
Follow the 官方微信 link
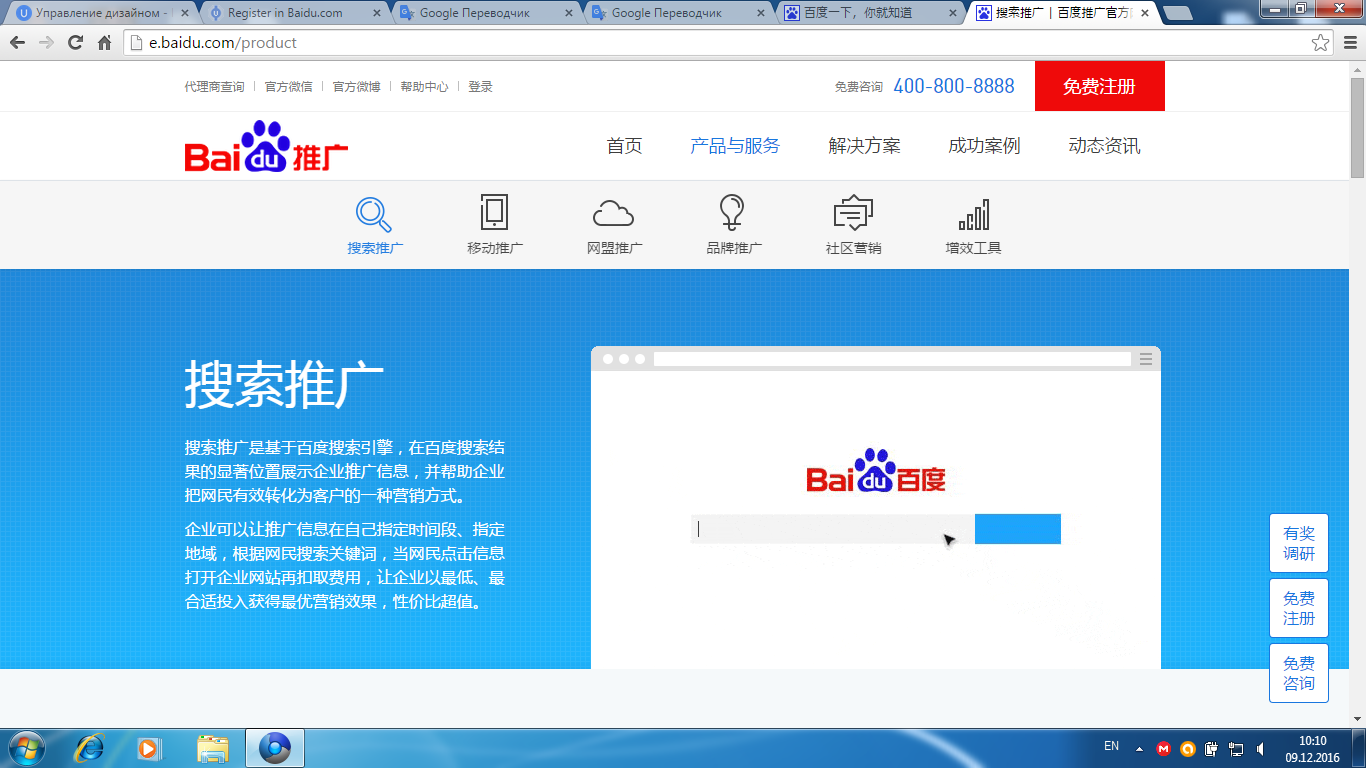tap(288, 87)
